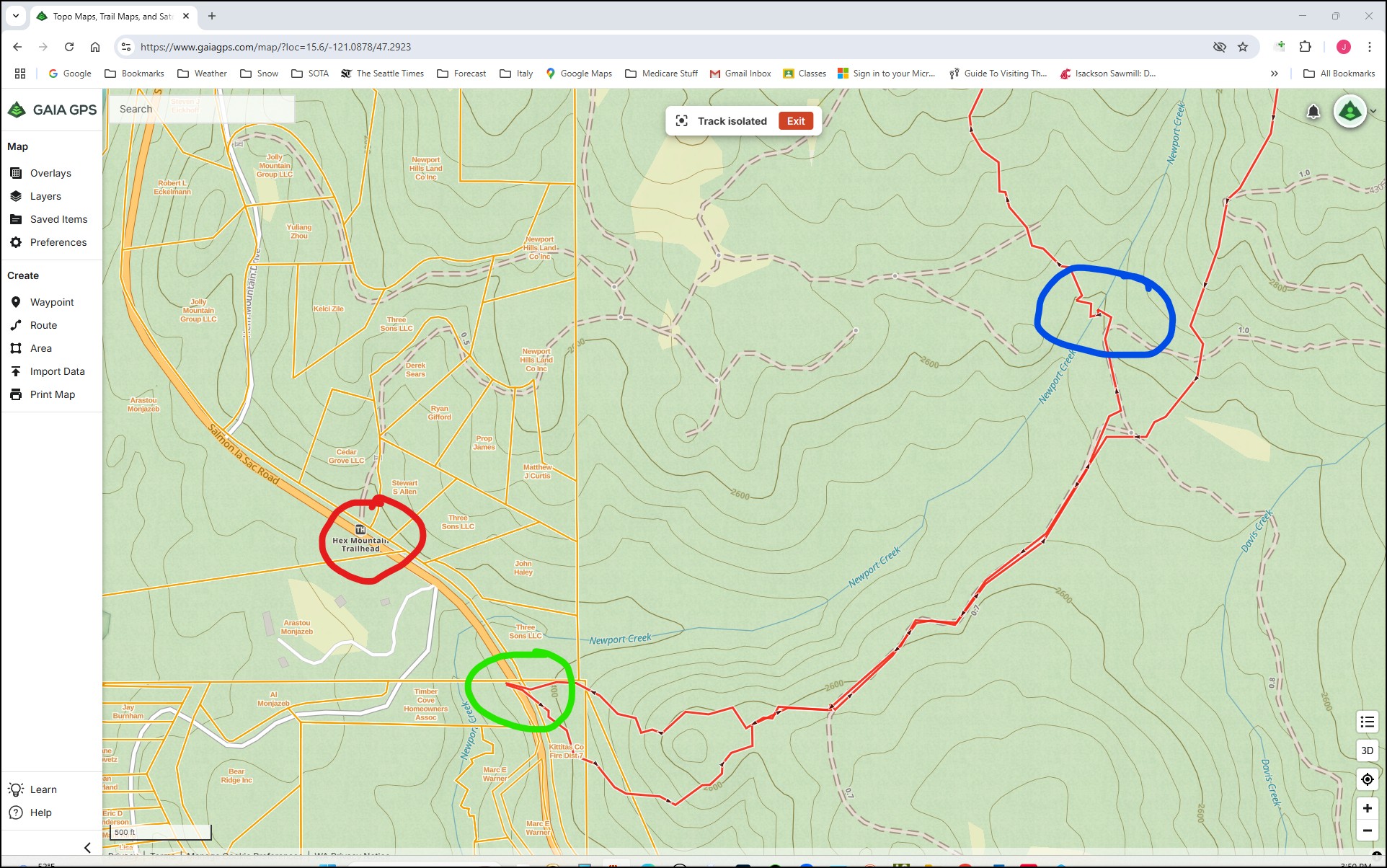The image size is (1387, 868).
Task: Click the map Search field
Action: (x=202, y=109)
